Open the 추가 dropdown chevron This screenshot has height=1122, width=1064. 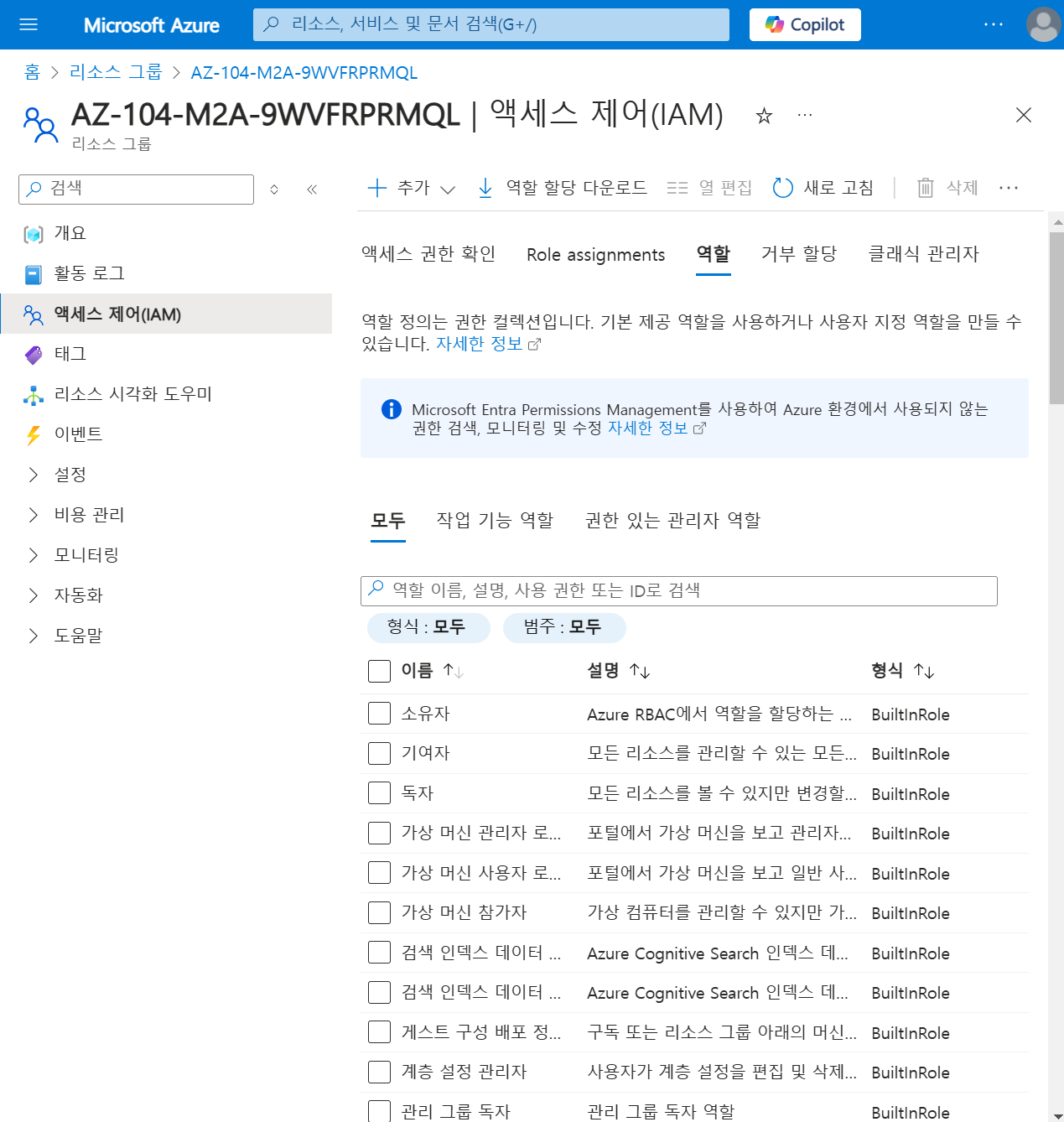[x=448, y=190]
